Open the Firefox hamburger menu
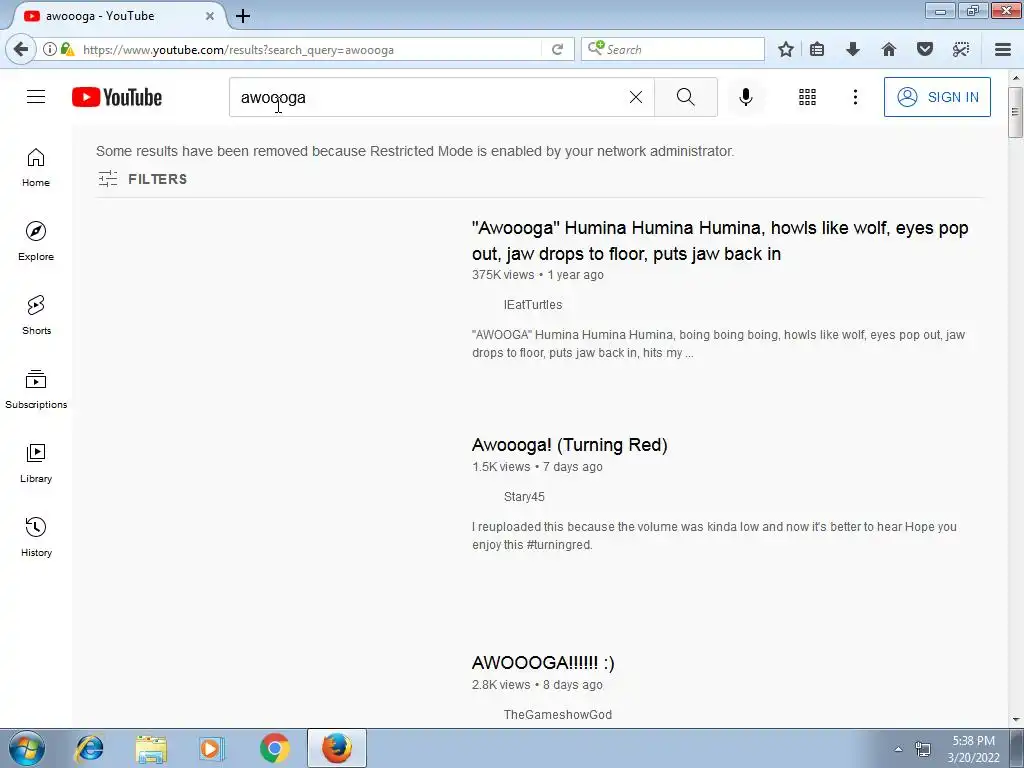 (1003, 50)
